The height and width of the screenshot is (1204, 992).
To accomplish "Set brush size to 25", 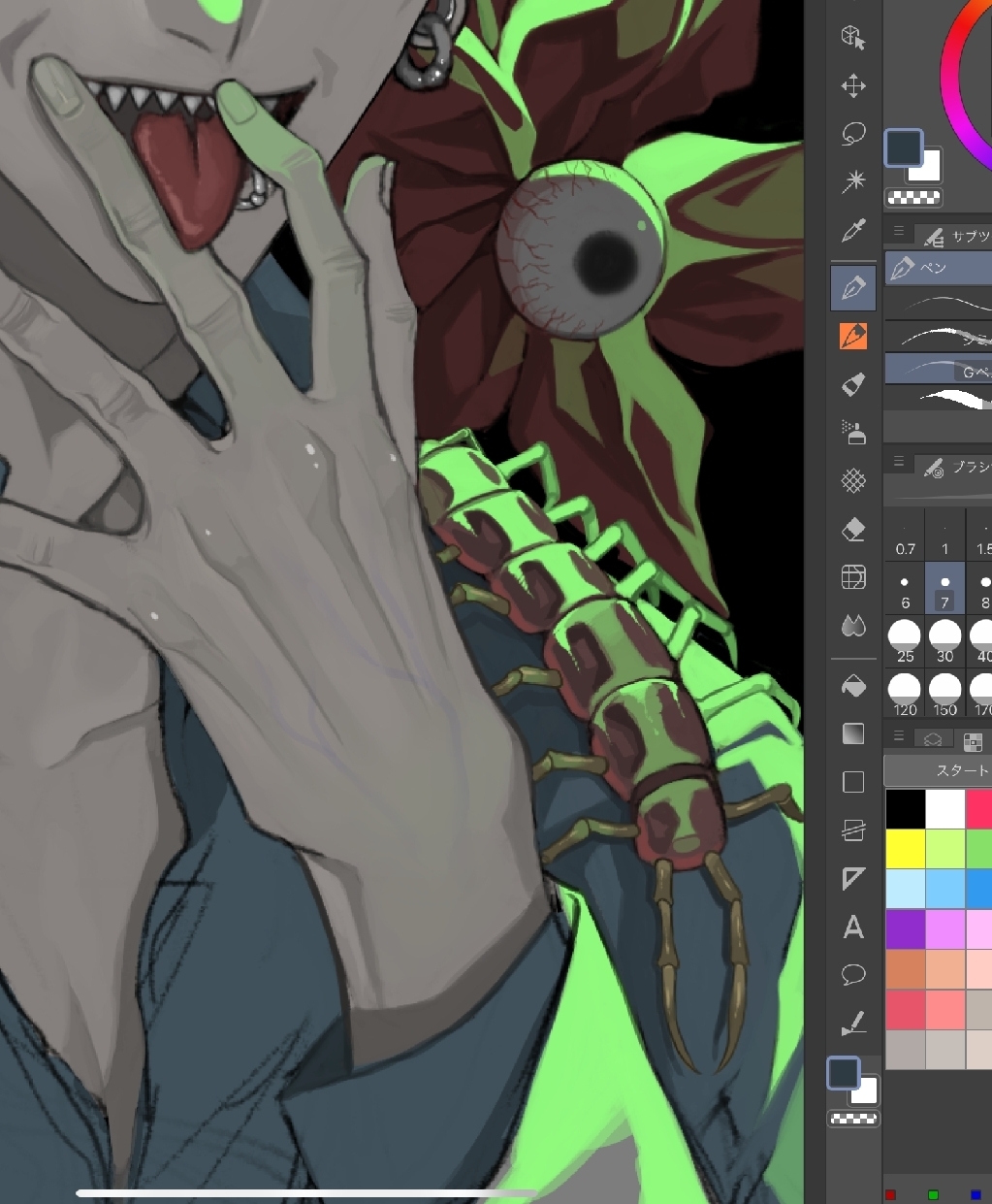I will click(x=905, y=642).
